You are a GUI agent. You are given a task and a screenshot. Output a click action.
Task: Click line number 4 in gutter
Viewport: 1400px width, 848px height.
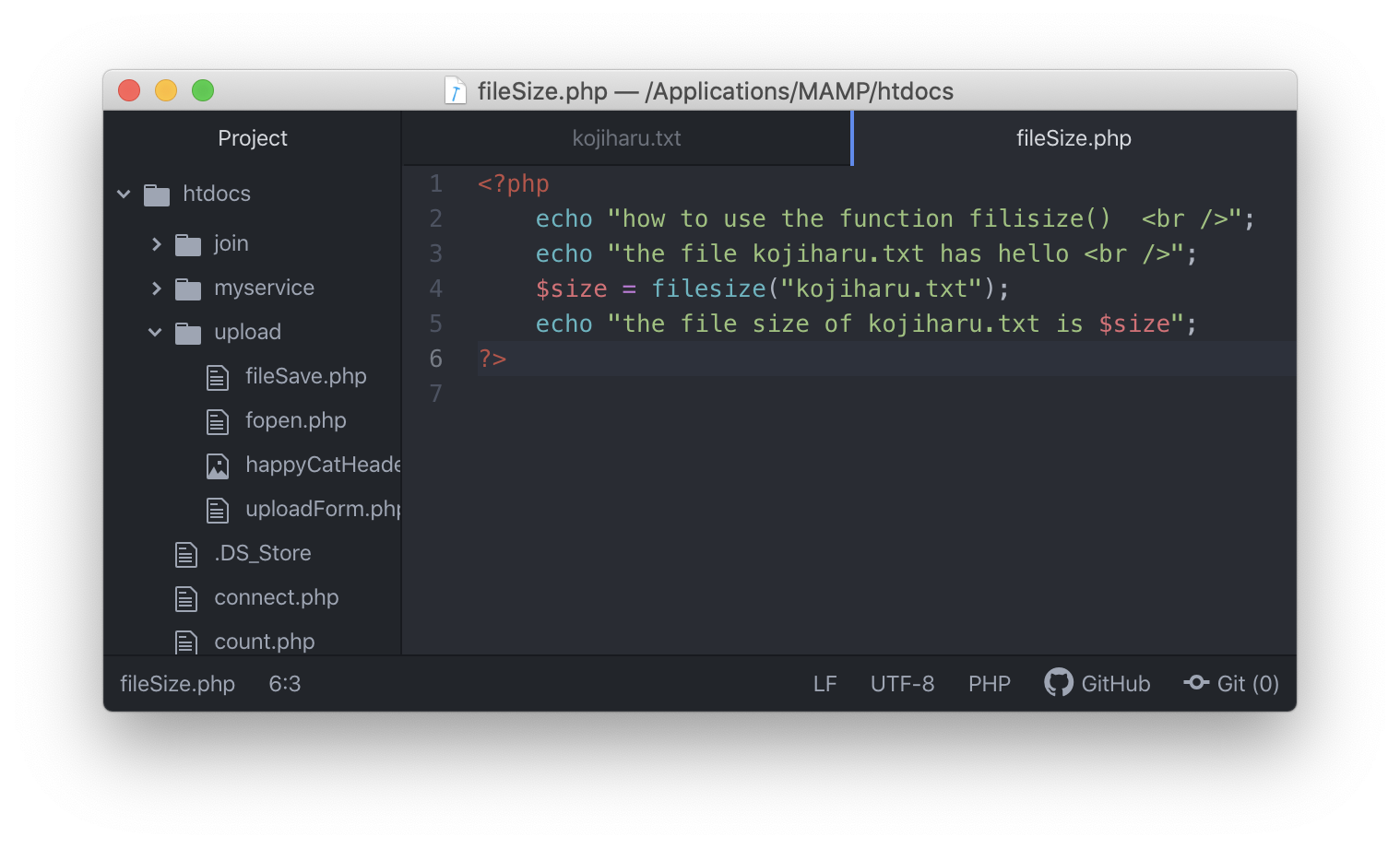pyautogui.click(x=436, y=289)
